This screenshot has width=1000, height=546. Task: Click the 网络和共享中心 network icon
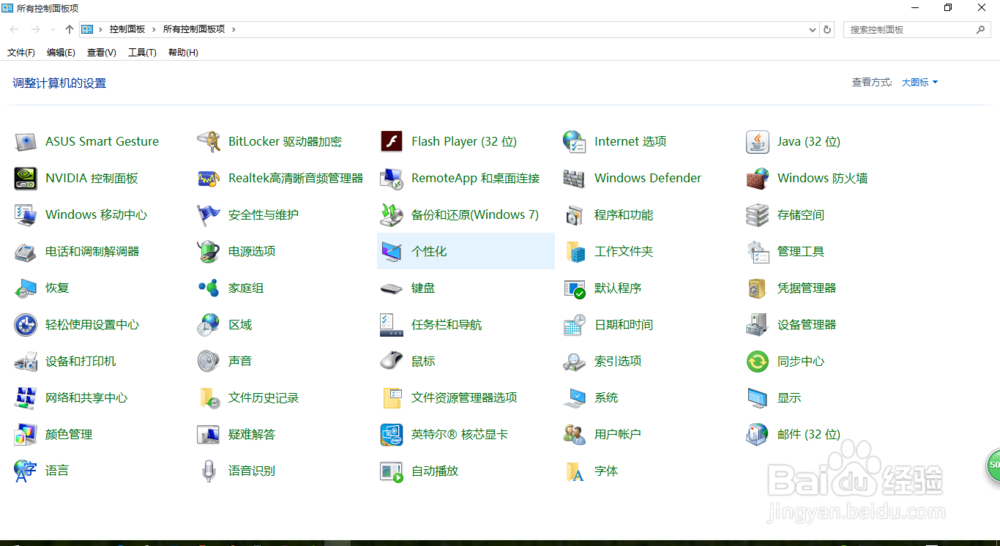[26, 398]
